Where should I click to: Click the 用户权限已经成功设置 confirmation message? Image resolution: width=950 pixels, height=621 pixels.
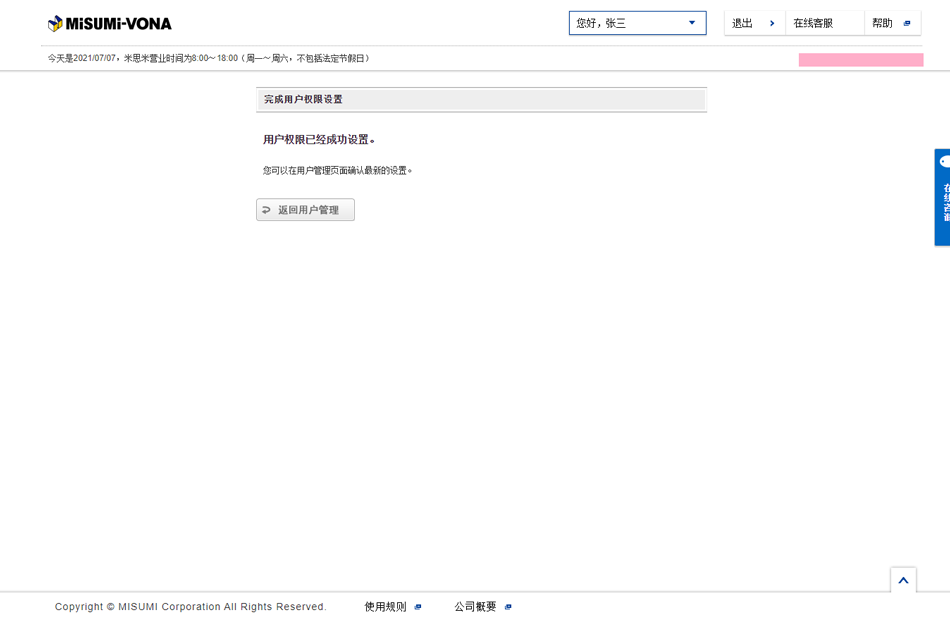click(320, 140)
